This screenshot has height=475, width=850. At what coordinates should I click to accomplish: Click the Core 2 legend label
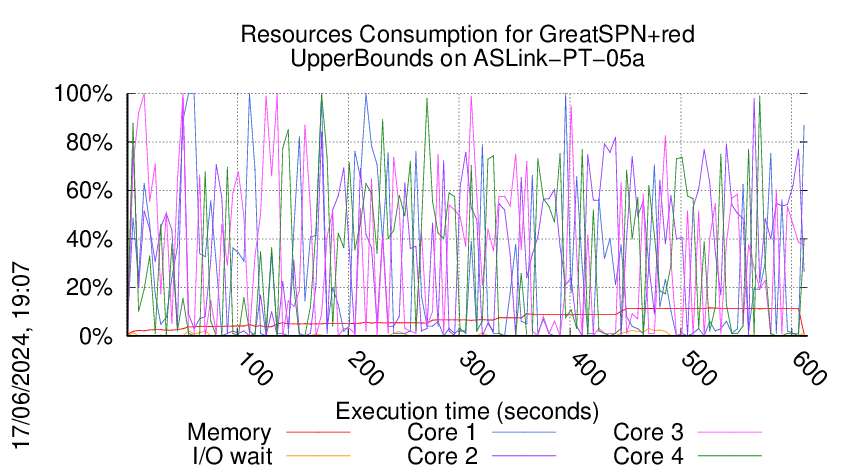click(x=442, y=456)
